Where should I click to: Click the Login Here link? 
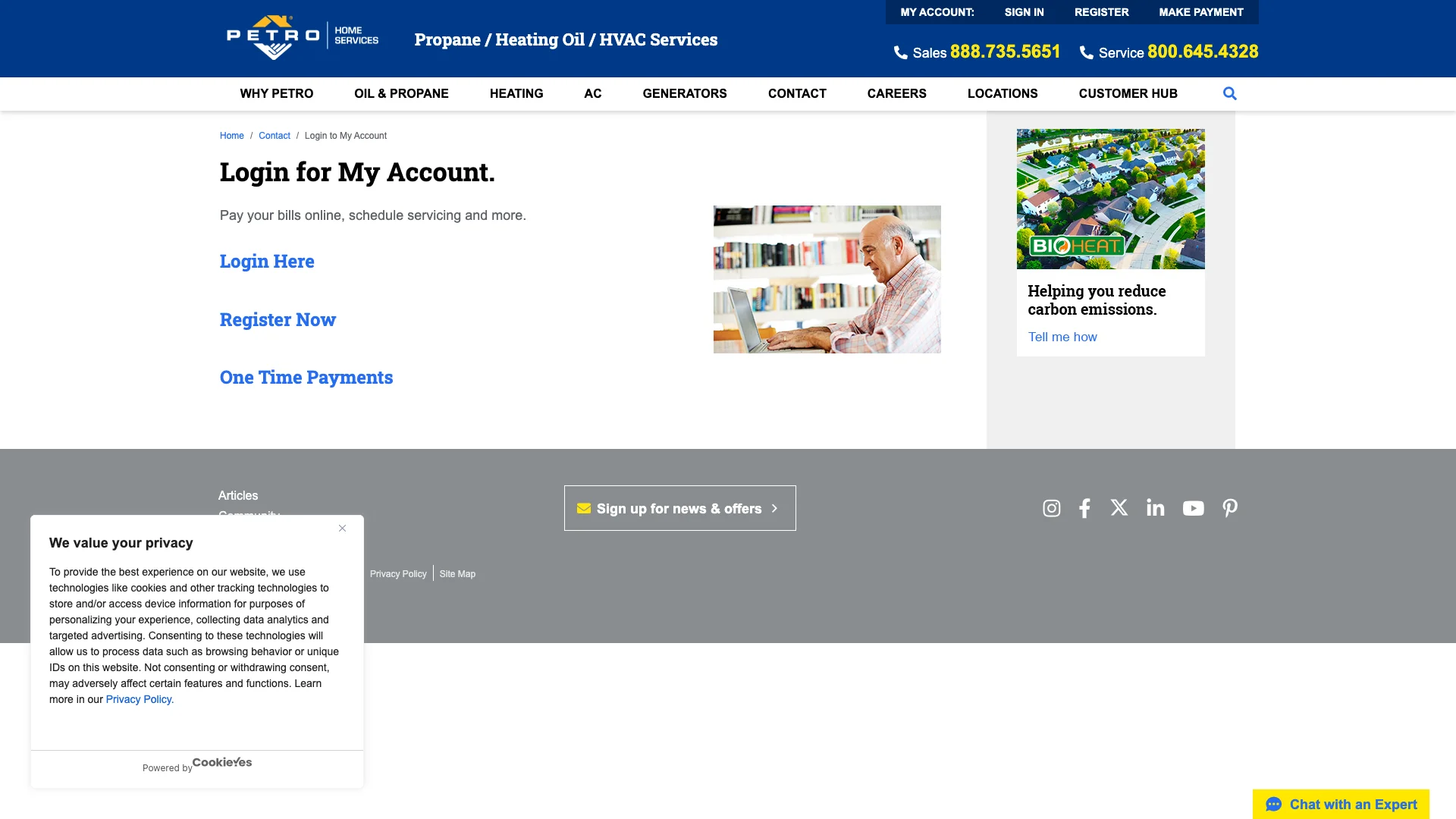pyautogui.click(x=267, y=261)
